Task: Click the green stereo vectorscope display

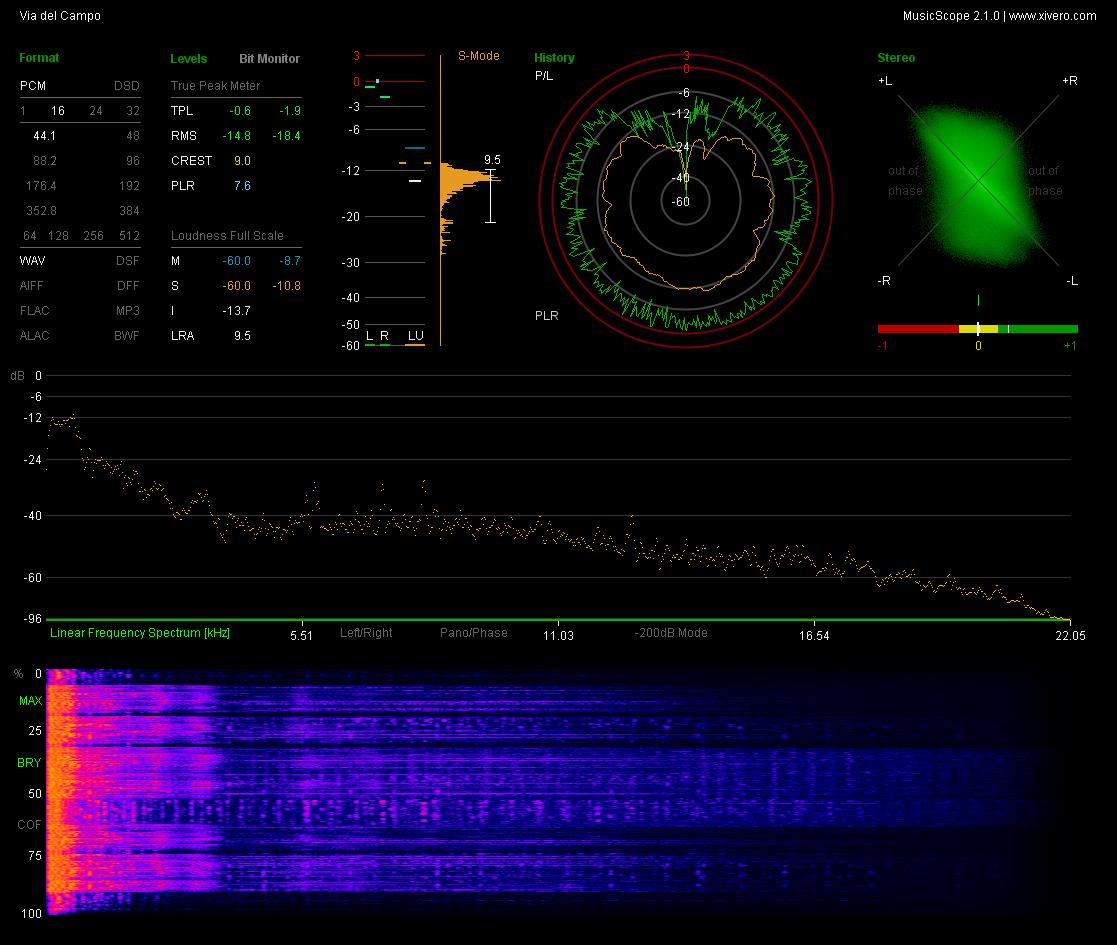Action: (978, 184)
